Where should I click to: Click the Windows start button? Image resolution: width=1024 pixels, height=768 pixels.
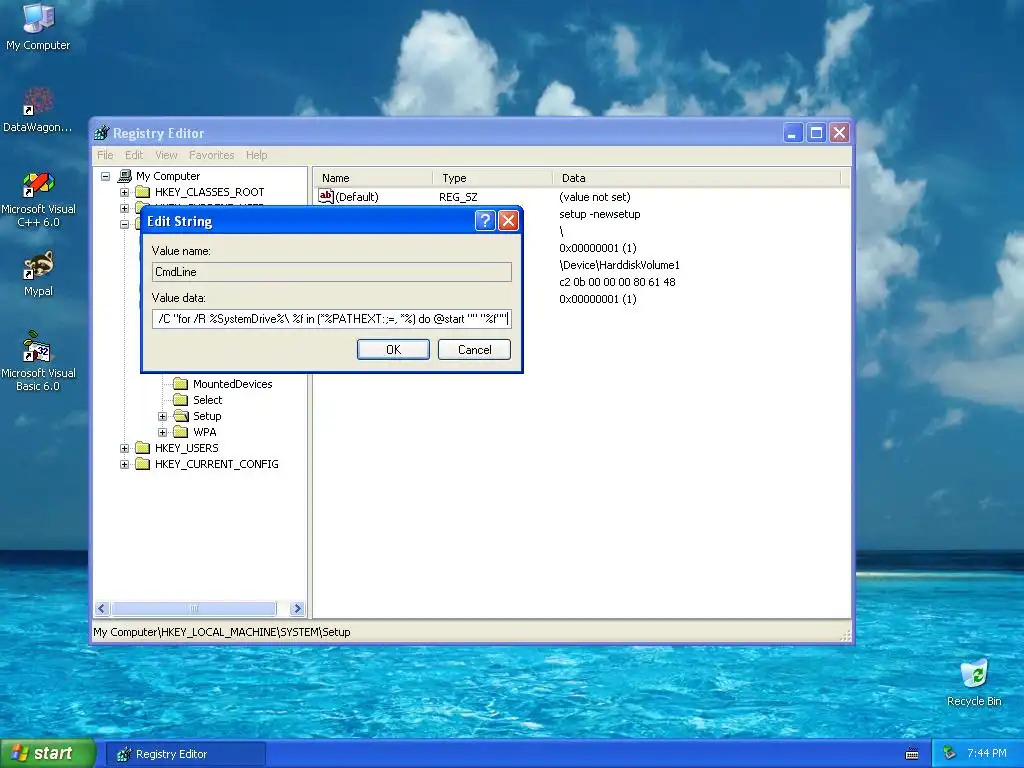[x=47, y=754]
